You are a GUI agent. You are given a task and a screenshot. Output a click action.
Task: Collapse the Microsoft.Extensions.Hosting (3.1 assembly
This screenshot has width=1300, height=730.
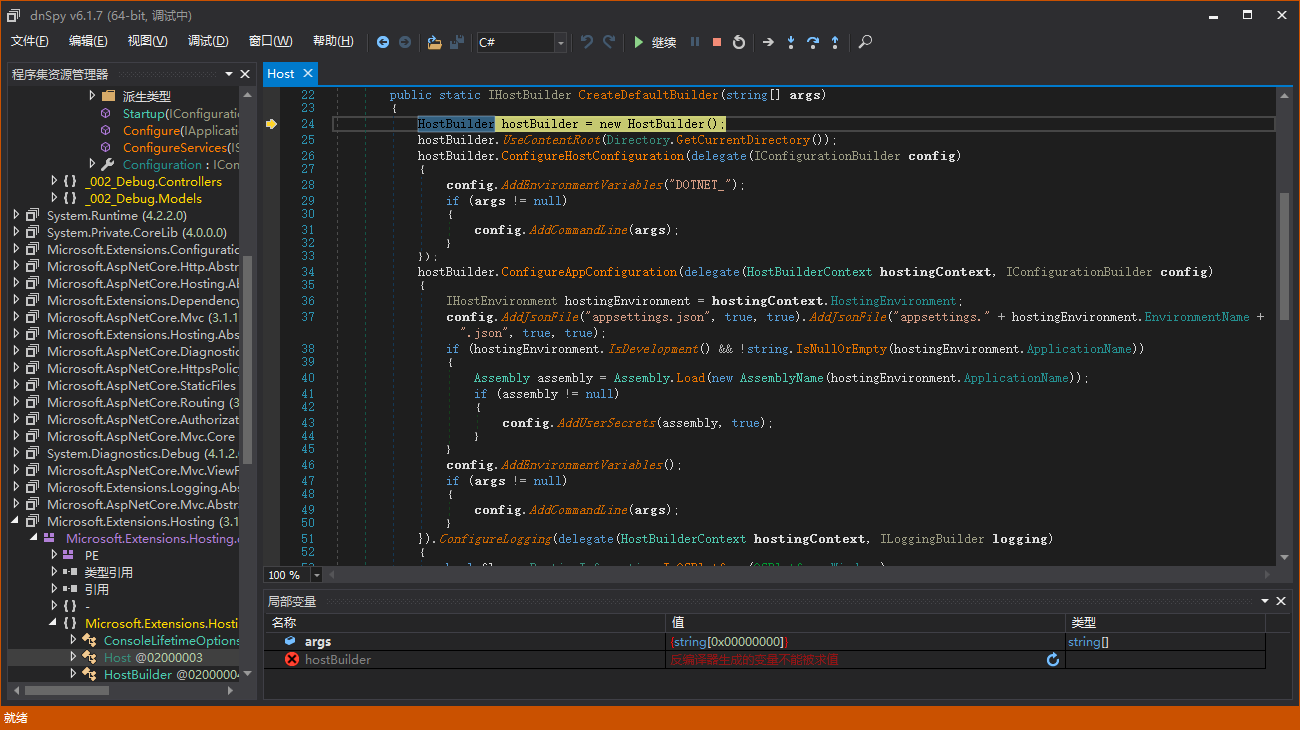pyautogui.click(x=16, y=521)
